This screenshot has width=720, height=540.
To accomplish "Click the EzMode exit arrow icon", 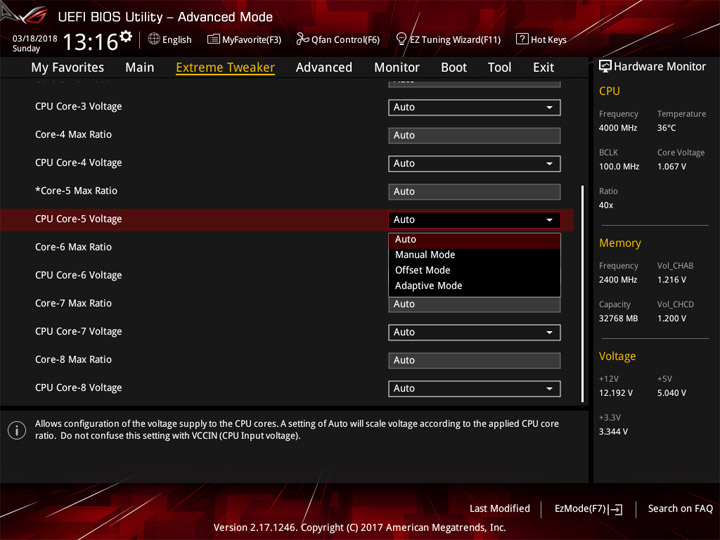I will [x=616, y=509].
